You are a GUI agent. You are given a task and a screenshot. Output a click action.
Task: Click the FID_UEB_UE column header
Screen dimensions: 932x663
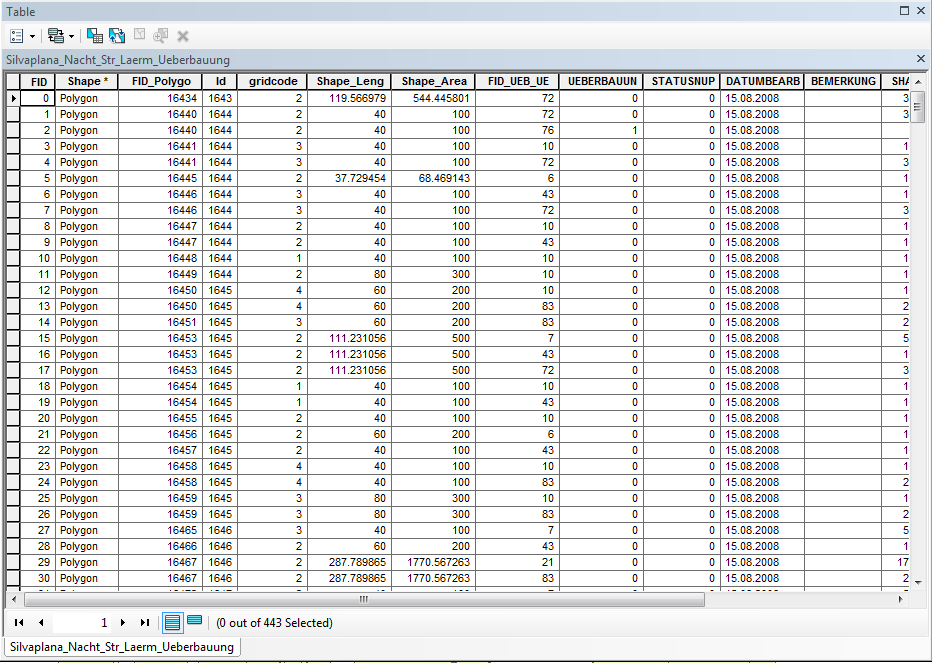click(x=517, y=81)
